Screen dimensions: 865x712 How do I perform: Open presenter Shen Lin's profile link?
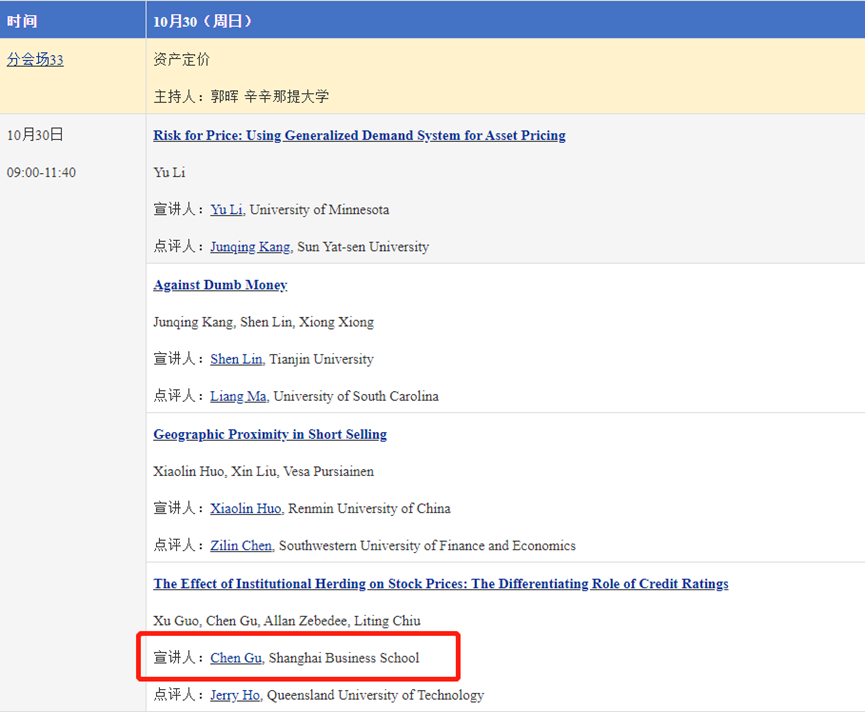(x=236, y=359)
